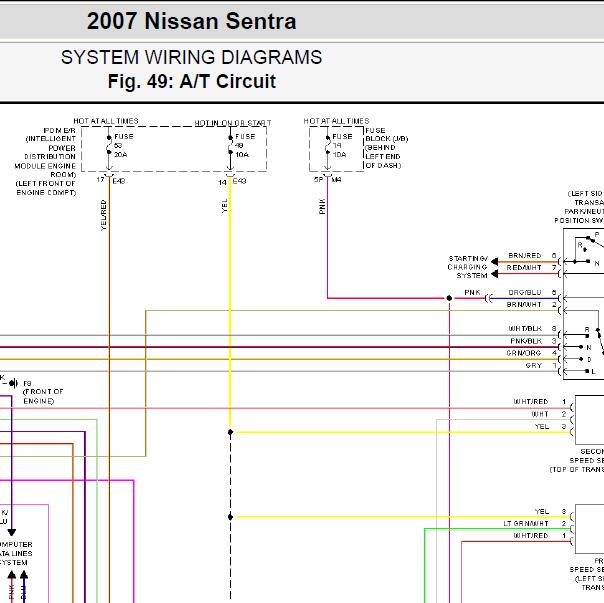Click "HOT AT ALL TIMES" above fuse 53
Viewport: 604px width, 603px height.
106,121
